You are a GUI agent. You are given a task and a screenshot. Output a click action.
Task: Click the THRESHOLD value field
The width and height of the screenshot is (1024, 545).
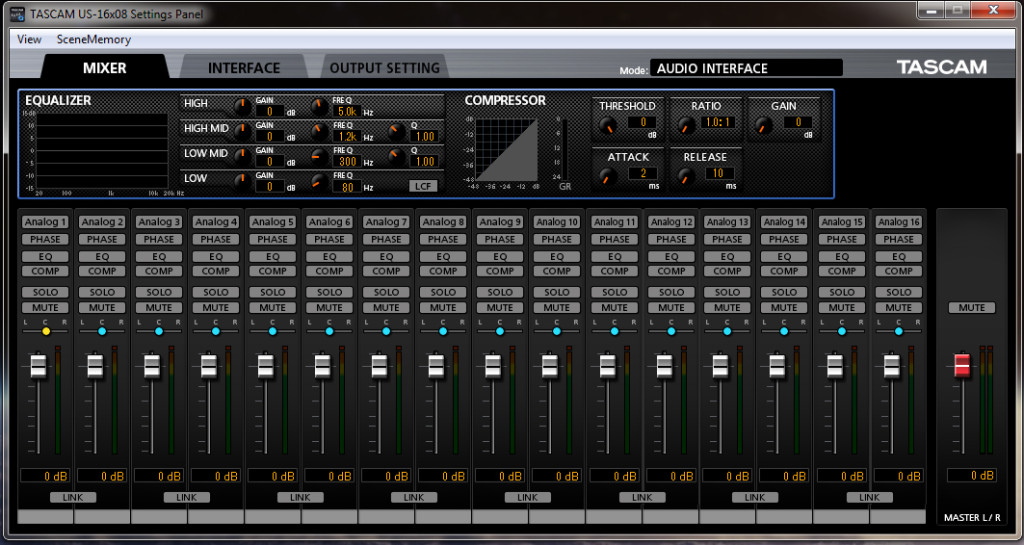click(x=641, y=122)
